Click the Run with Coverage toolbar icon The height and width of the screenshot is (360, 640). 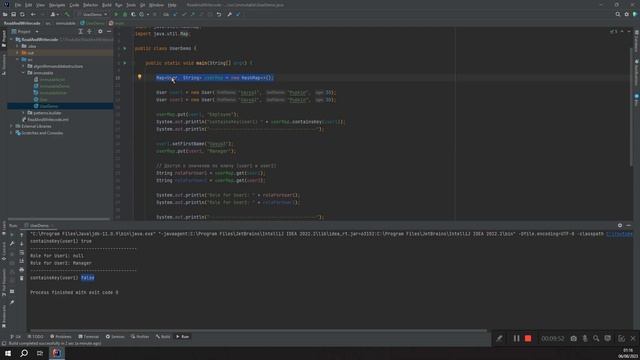coord(133,14)
